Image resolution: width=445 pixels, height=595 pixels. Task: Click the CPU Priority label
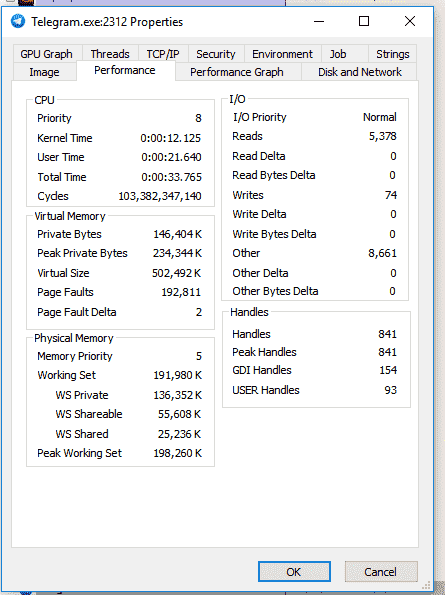pyautogui.click(x=54, y=118)
